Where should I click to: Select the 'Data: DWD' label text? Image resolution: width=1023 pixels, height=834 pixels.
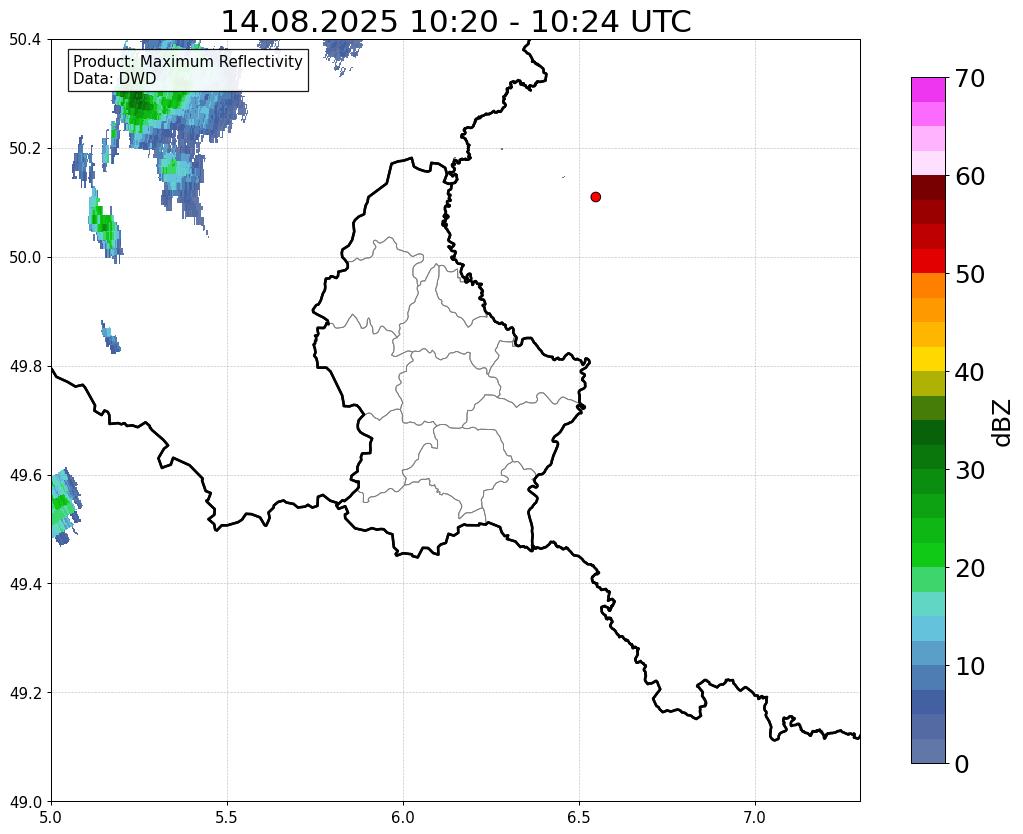tap(115, 79)
